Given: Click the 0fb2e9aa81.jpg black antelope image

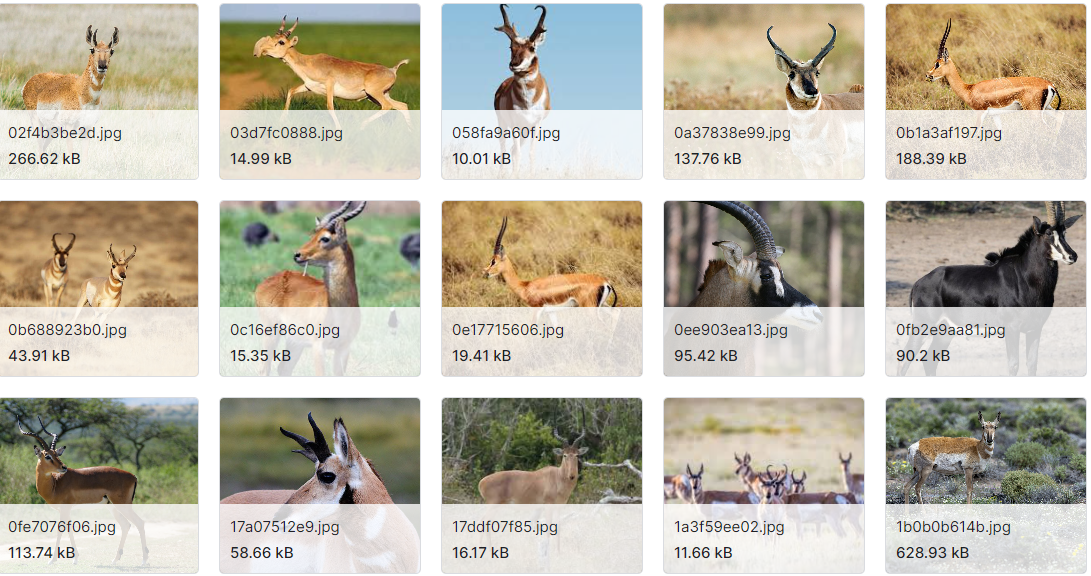Looking at the screenshot, I should pyautogui.click(x=986, y=289).
